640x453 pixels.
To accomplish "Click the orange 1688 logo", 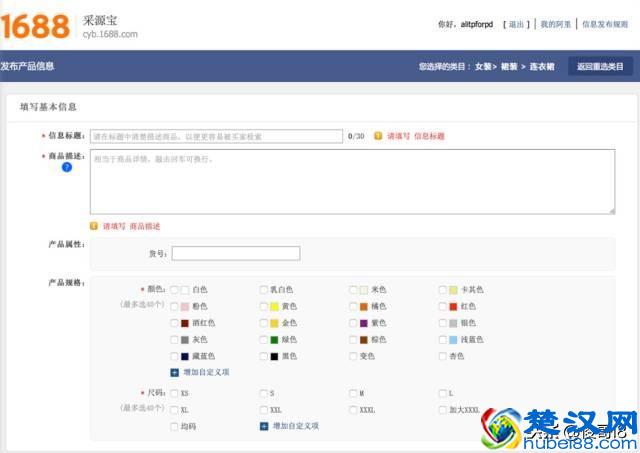I will click(x=35, y=26).
